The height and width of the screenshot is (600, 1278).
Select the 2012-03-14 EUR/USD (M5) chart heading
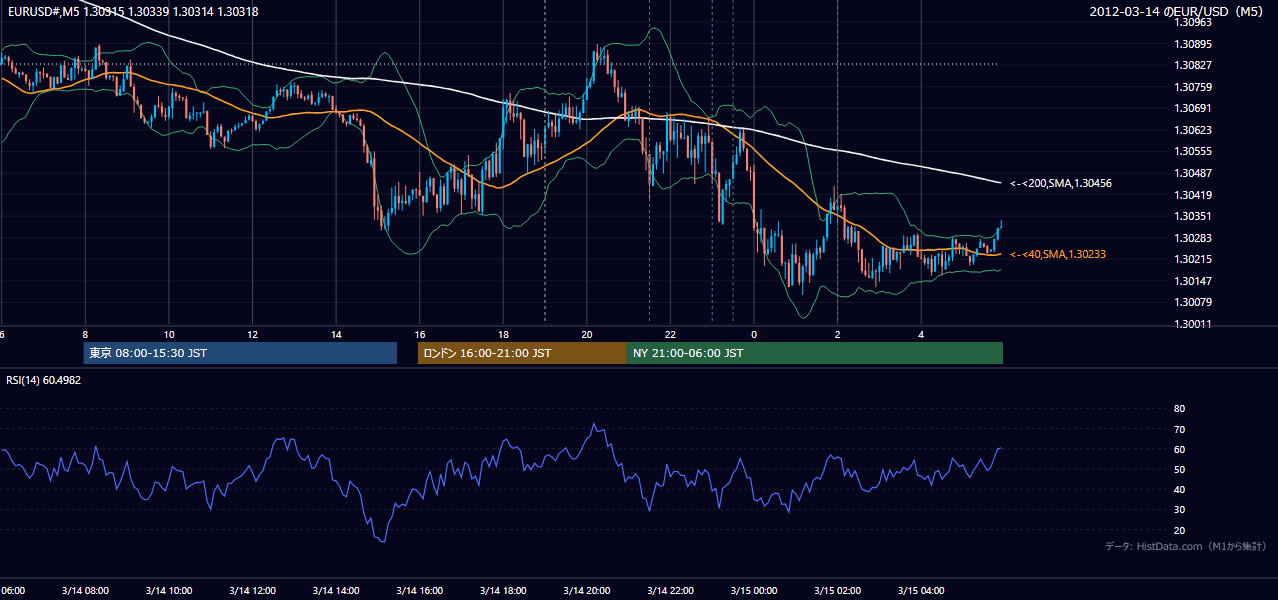coord(1178,12)
